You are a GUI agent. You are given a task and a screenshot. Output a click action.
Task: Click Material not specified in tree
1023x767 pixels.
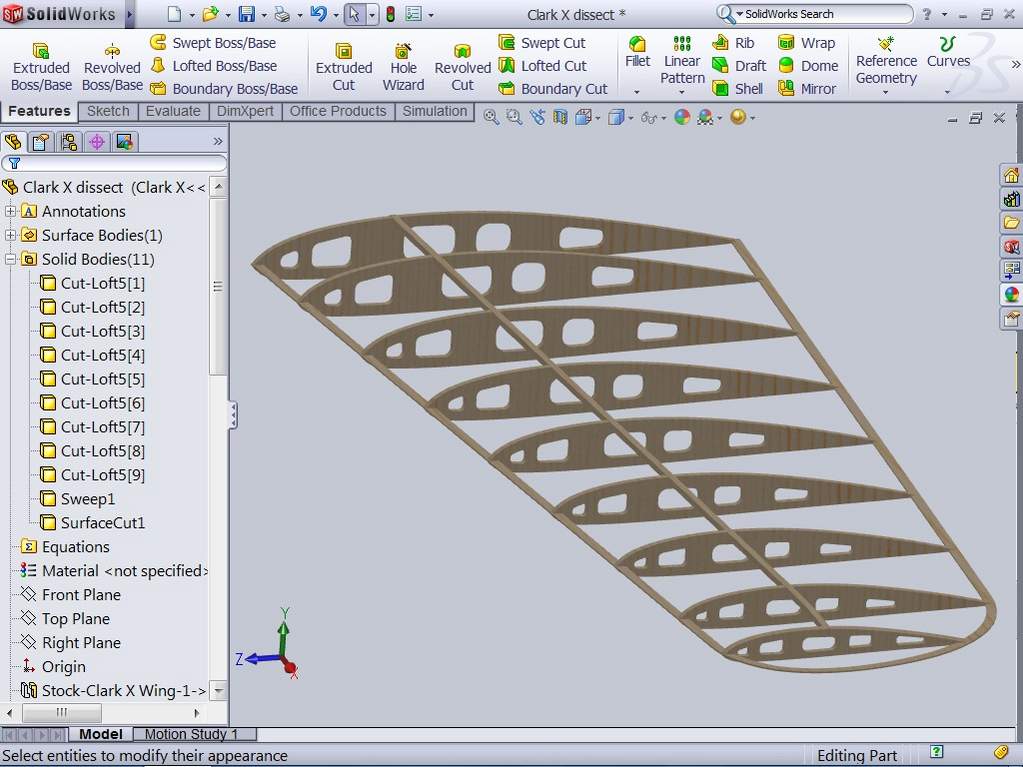(113, 570)
